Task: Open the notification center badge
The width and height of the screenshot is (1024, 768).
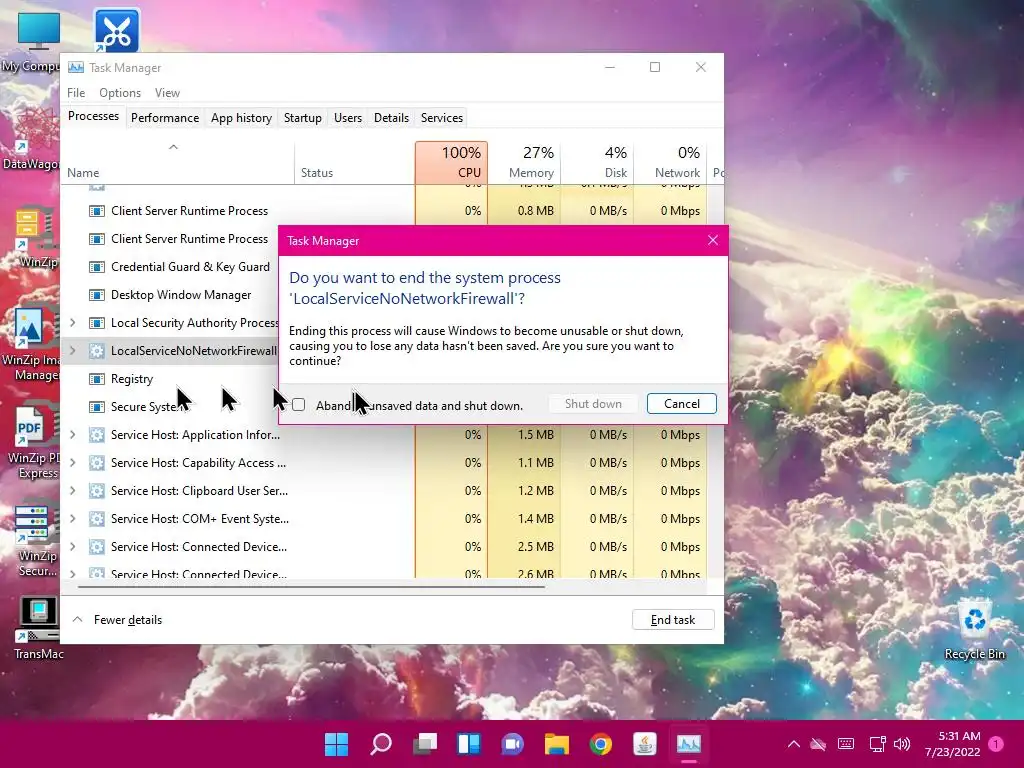Action: point(996,744)
